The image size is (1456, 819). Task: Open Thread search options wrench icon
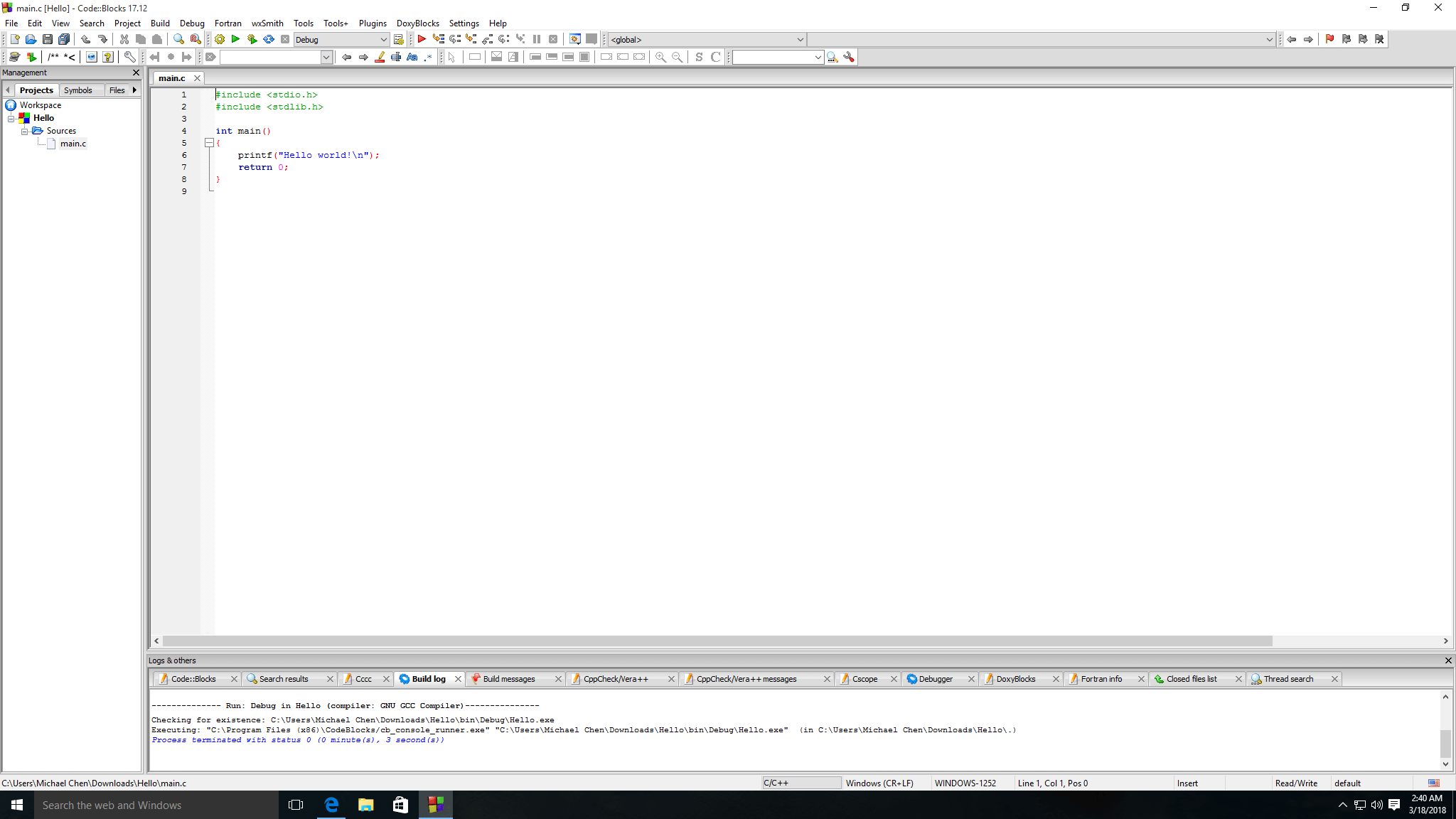(849, 58)
